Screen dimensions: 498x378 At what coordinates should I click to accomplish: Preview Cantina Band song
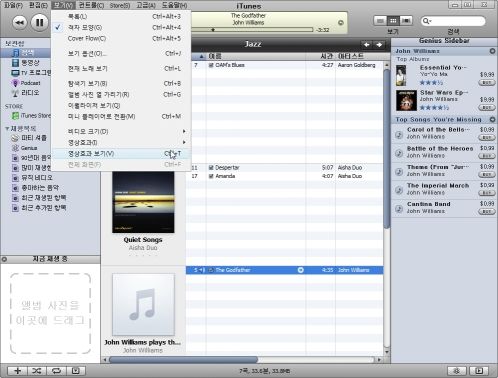click(x=399, y=209)
